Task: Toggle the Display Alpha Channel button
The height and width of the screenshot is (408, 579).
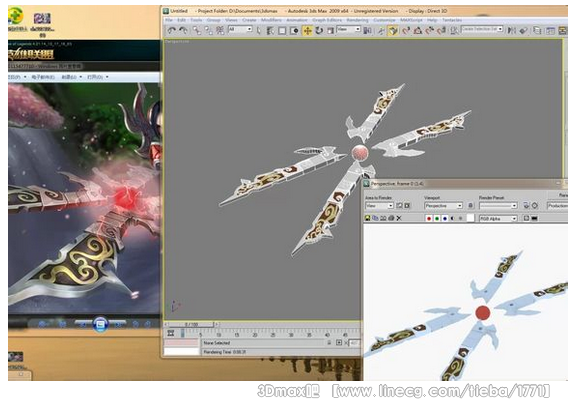Action: 452,219
